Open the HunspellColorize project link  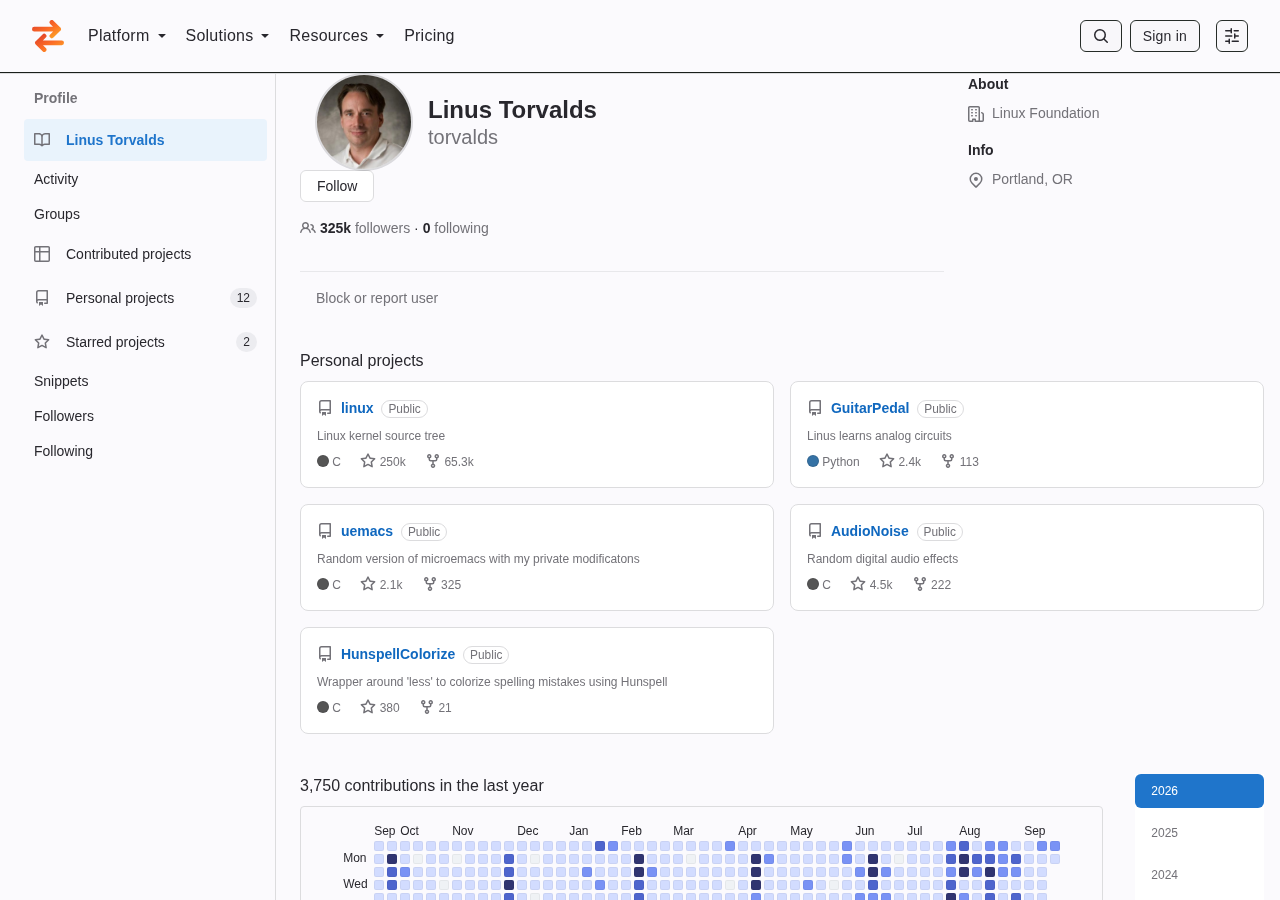point(398,654)
